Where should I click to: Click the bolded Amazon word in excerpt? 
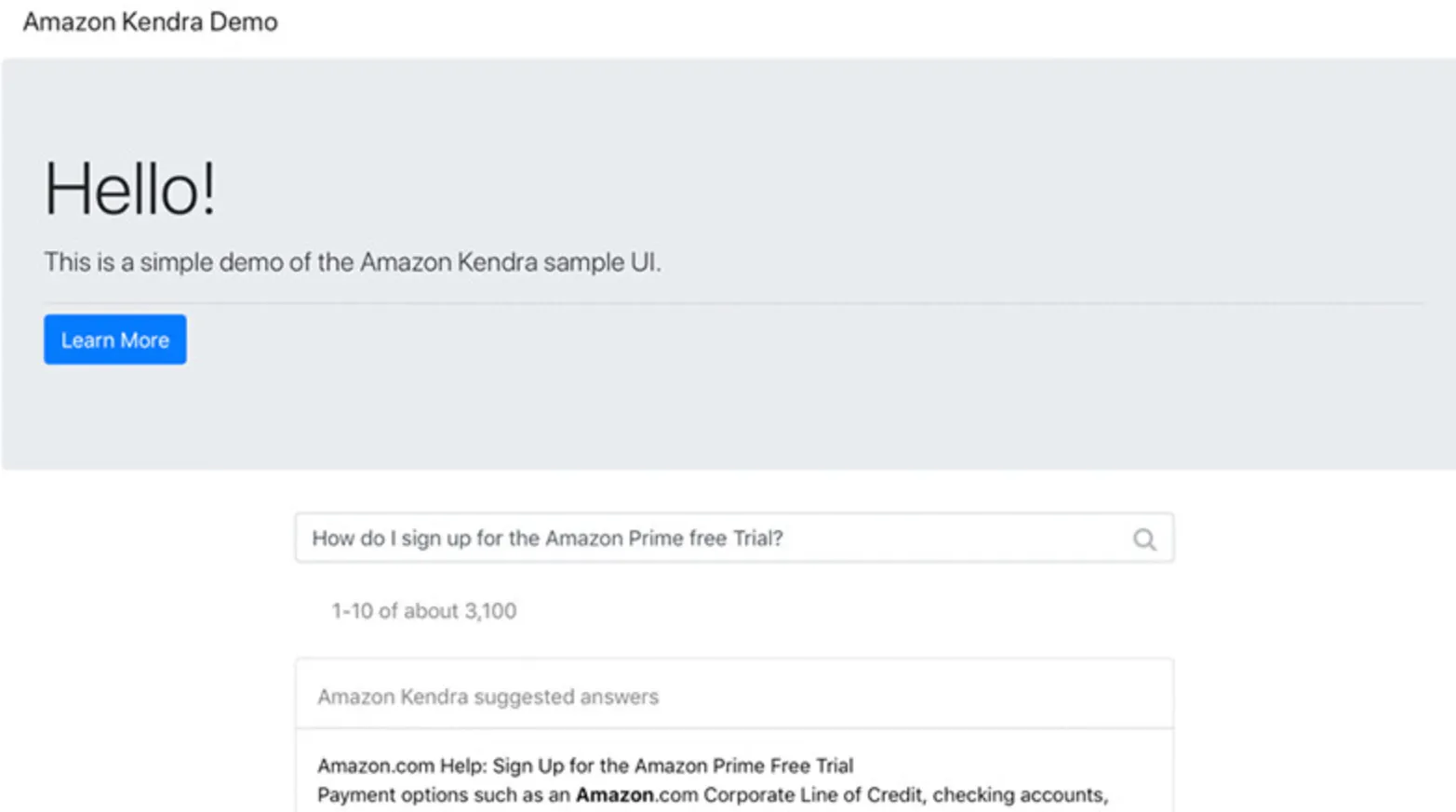[x=614, y=795]
